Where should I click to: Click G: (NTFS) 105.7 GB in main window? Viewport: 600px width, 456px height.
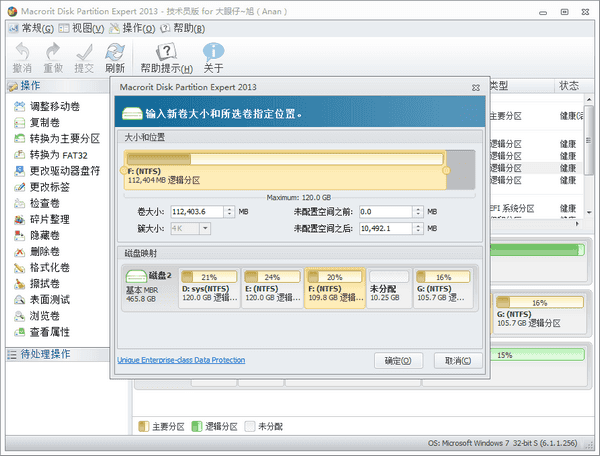click(540, 314)
